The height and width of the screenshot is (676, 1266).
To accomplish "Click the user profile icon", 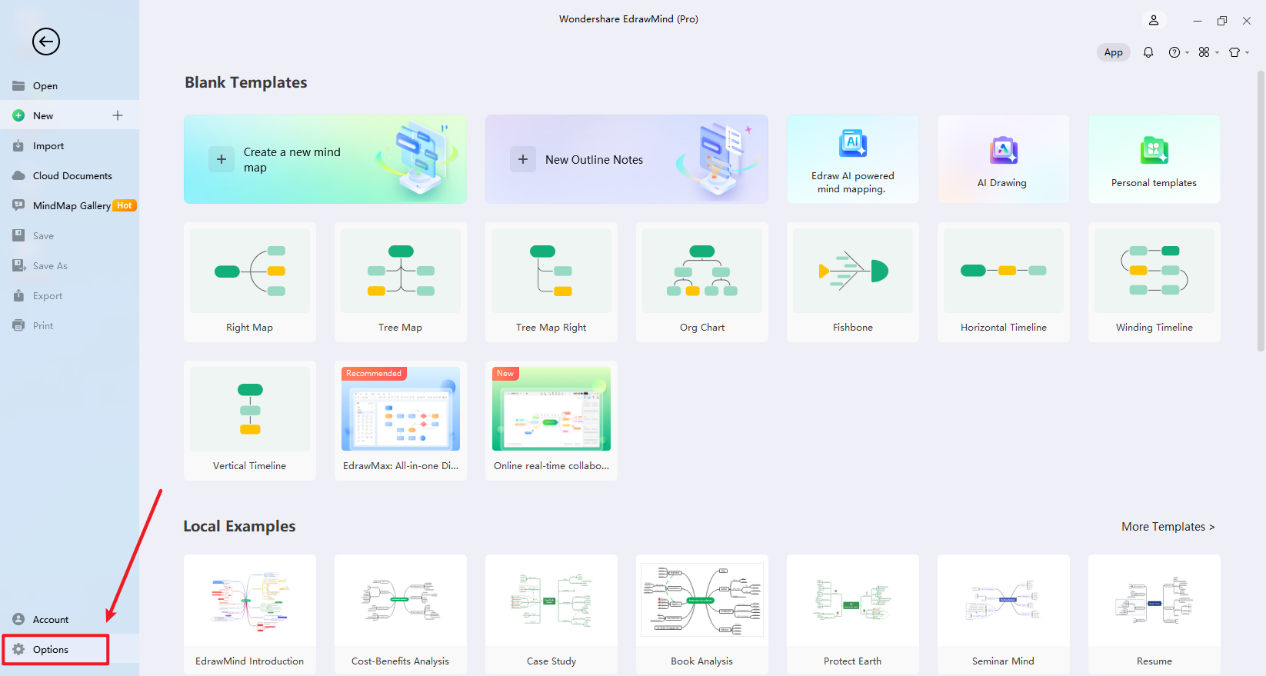I will tap(1154, 20).
